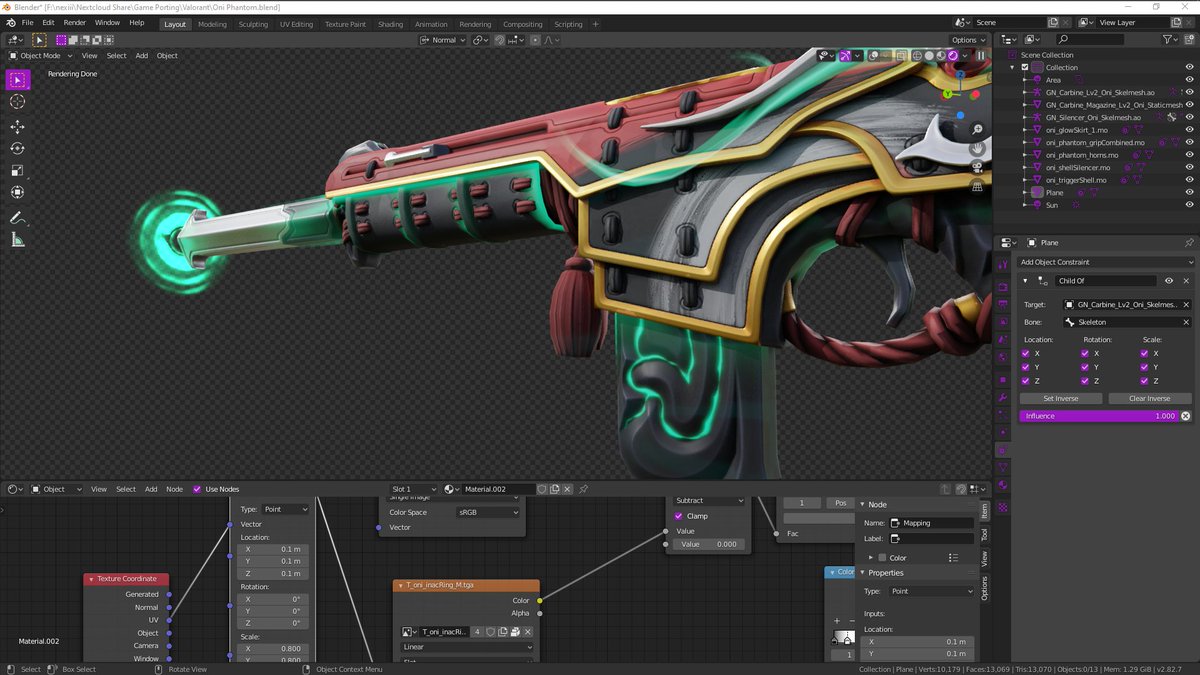The width and height of the screenshot is (1200, 675).
Task: Activate the Move tool
Action: [17, 127]
